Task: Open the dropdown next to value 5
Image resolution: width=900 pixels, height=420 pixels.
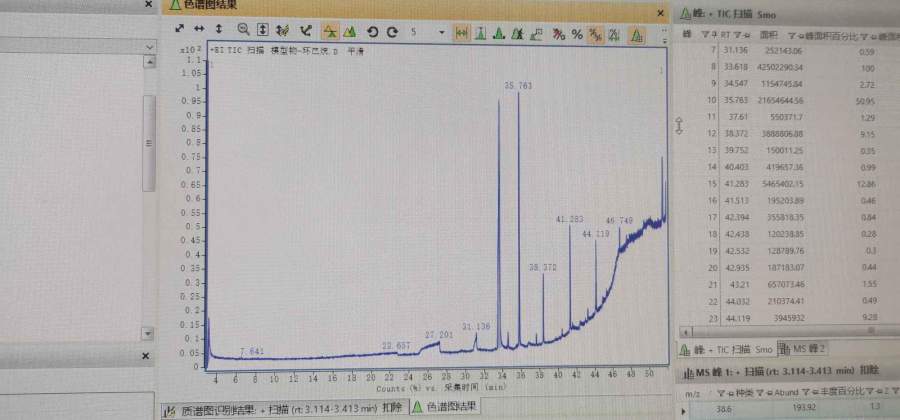Action: coord(441,32)
